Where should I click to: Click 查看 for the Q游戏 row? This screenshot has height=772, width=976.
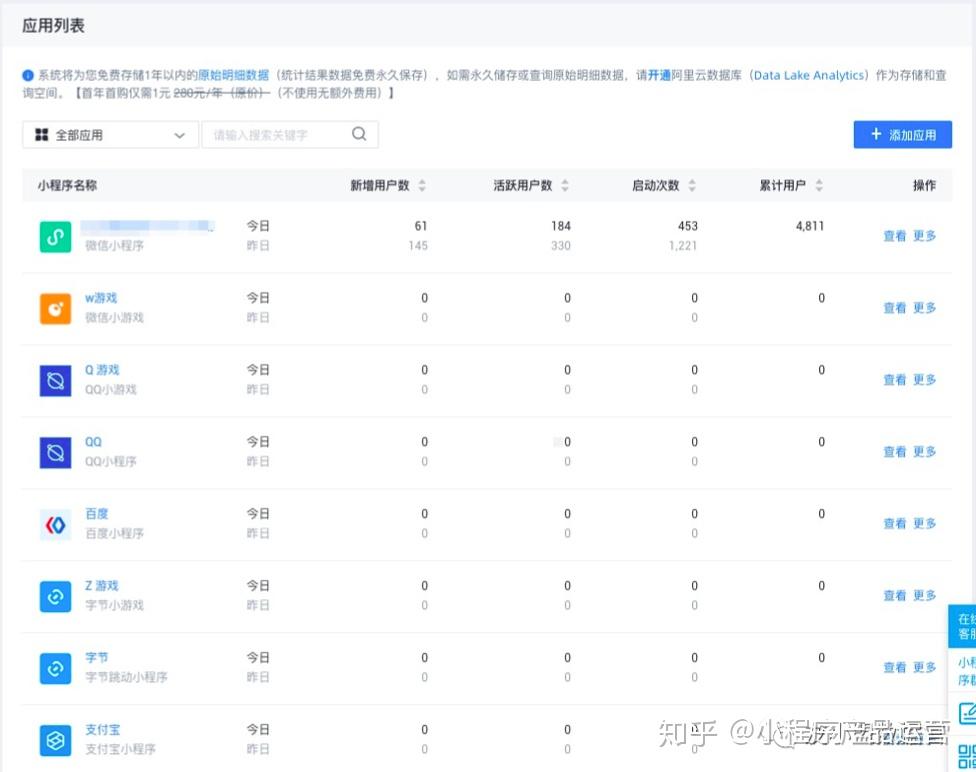(x=894, y=380)
